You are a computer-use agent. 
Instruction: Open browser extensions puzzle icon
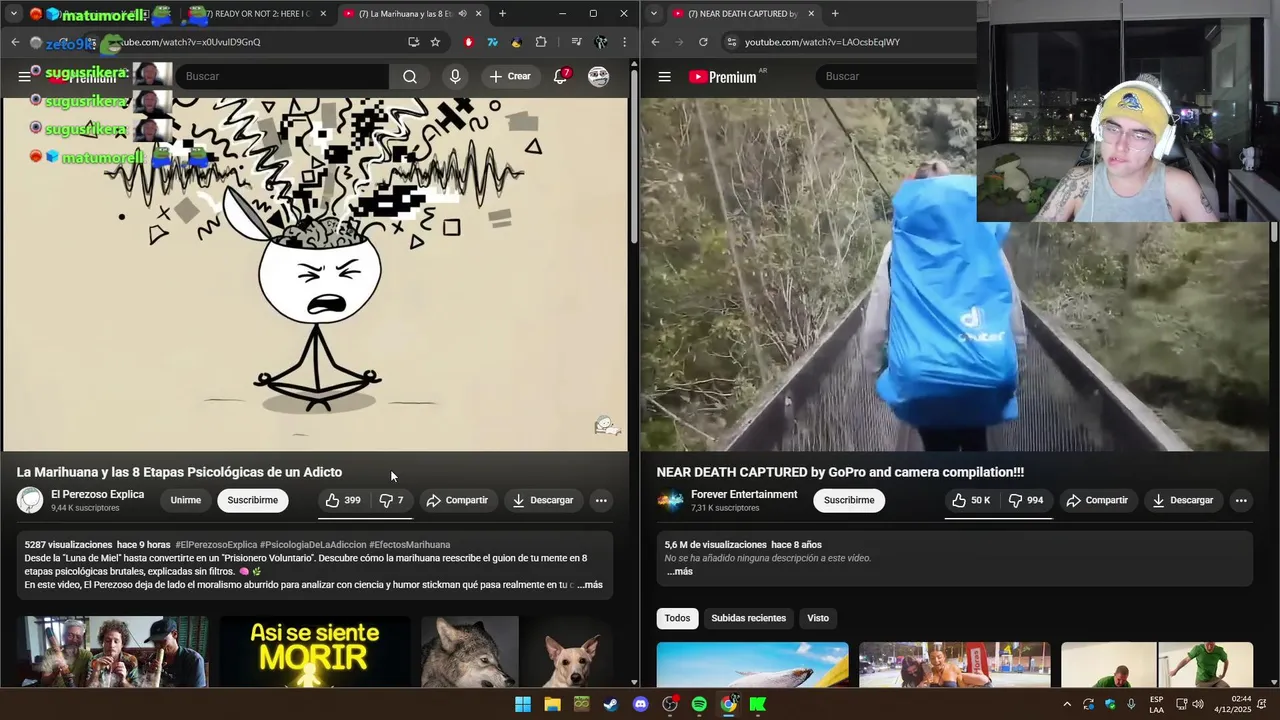[x=541, y=42]
